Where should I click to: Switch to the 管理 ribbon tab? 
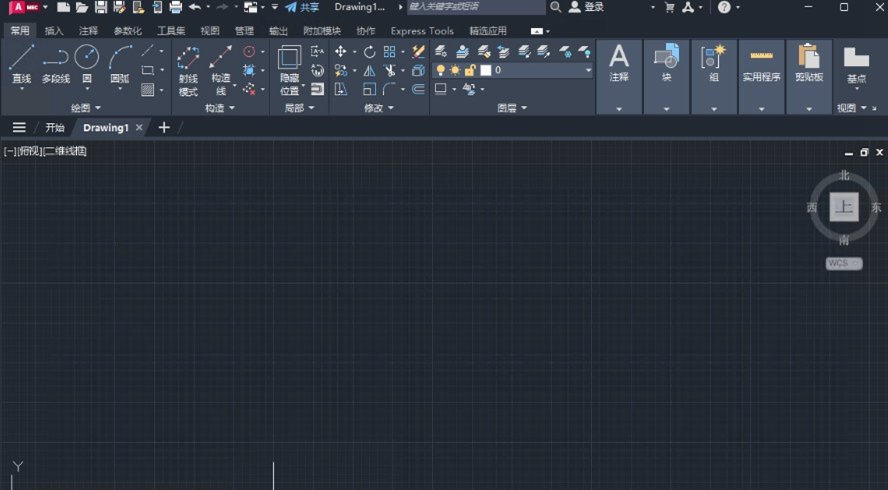click(x=244, y=31)
